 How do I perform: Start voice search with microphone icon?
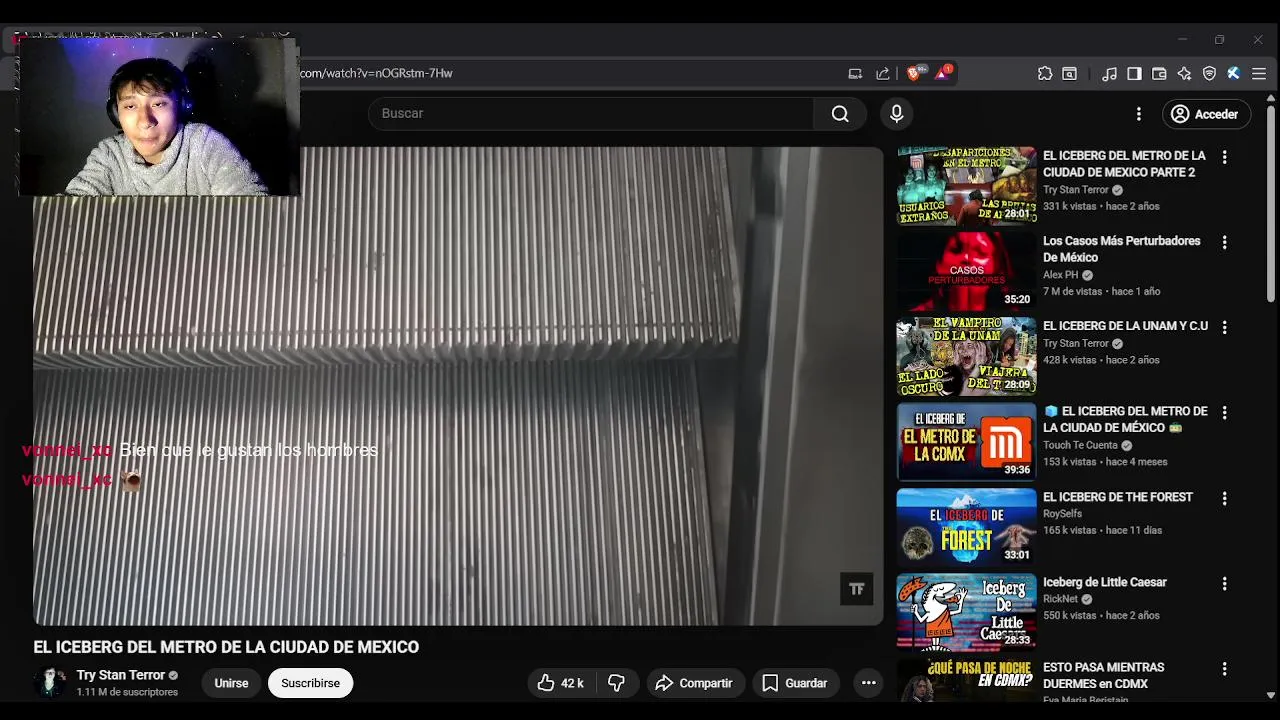click(x=897, y=114)
